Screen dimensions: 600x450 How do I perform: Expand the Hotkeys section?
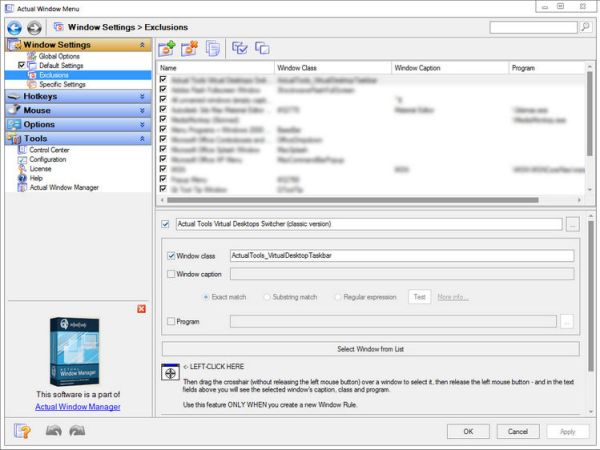coord(142,96)
